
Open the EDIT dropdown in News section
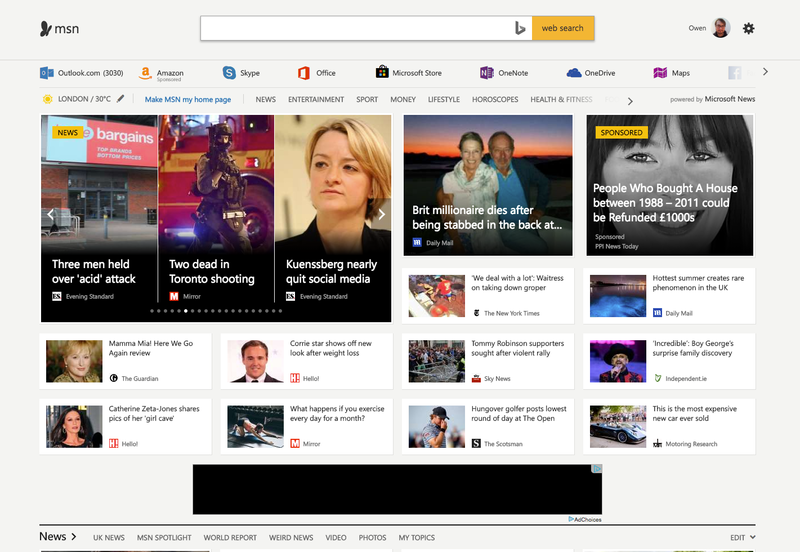click(743, 537)
